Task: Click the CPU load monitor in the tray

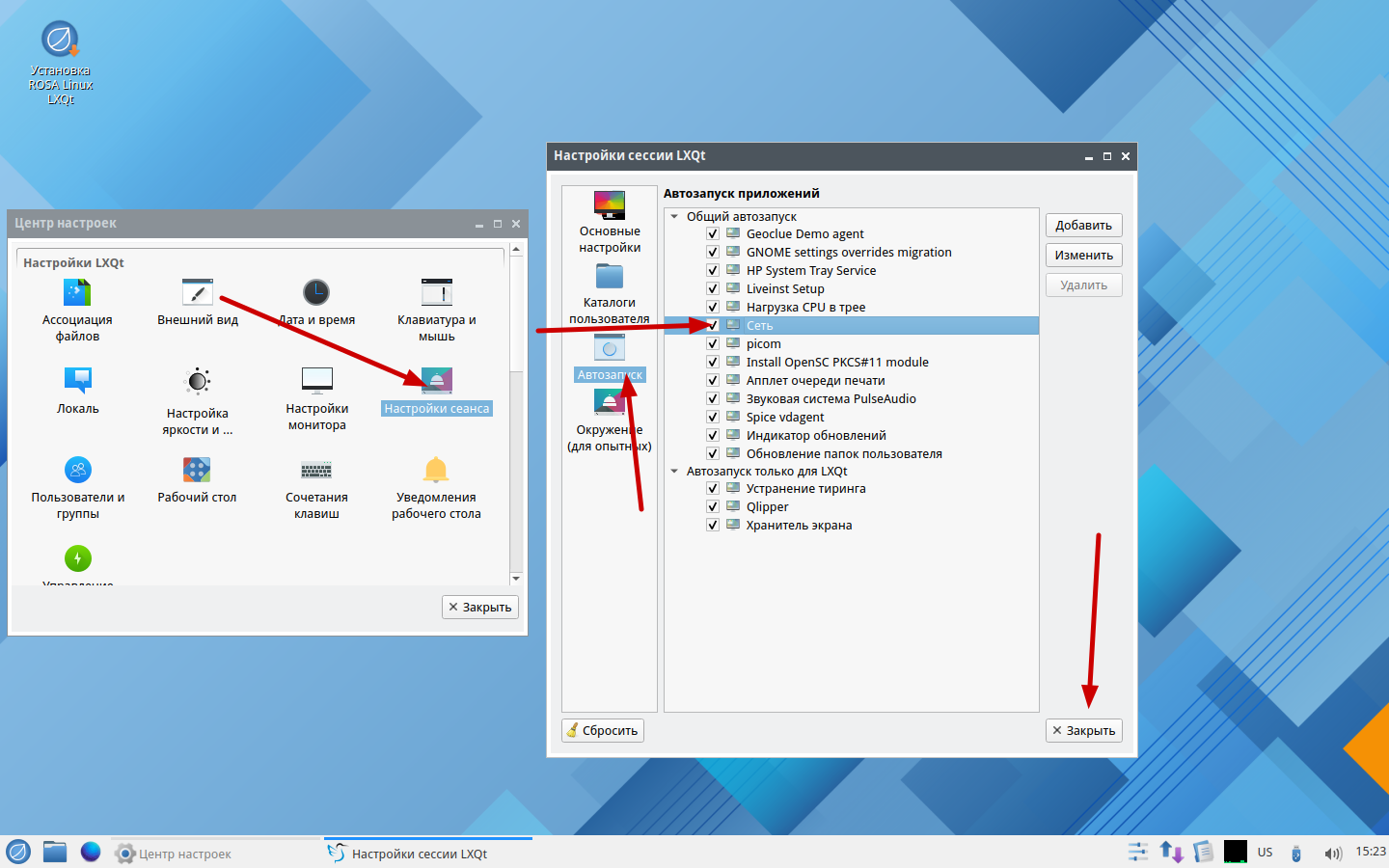Action: [x=1236, y=853]
